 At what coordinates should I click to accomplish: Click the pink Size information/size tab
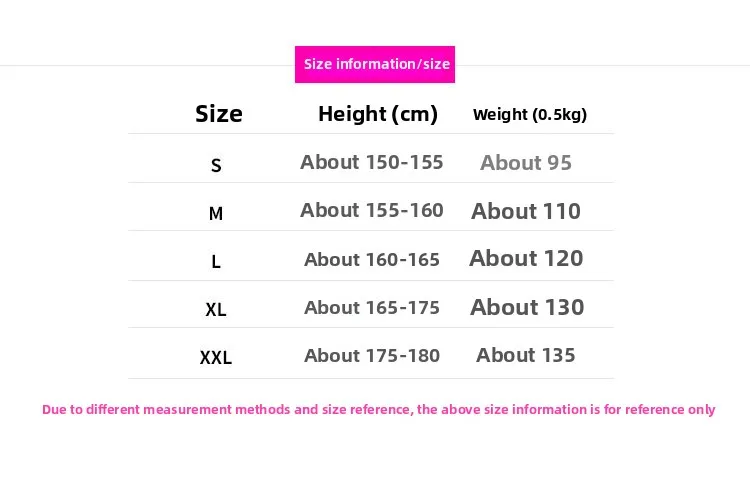point(375,64)
